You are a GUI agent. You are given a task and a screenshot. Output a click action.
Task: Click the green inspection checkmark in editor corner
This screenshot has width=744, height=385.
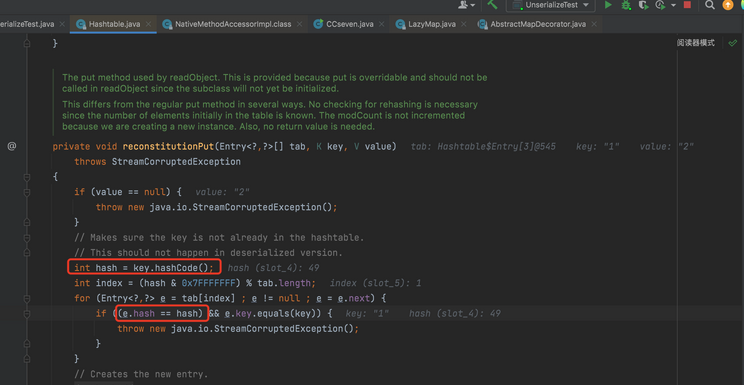[733, 43]
